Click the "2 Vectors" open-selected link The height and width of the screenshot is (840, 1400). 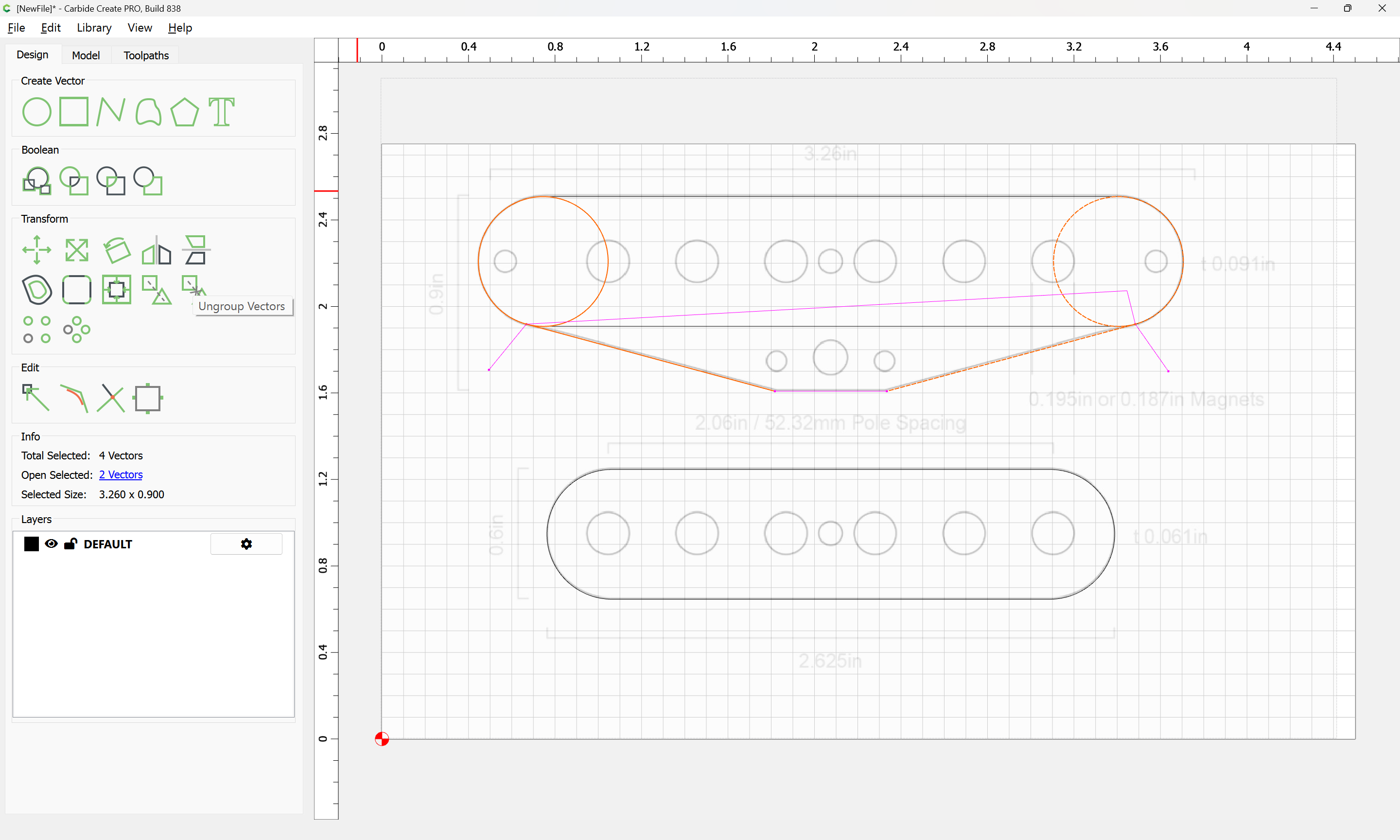121,475
